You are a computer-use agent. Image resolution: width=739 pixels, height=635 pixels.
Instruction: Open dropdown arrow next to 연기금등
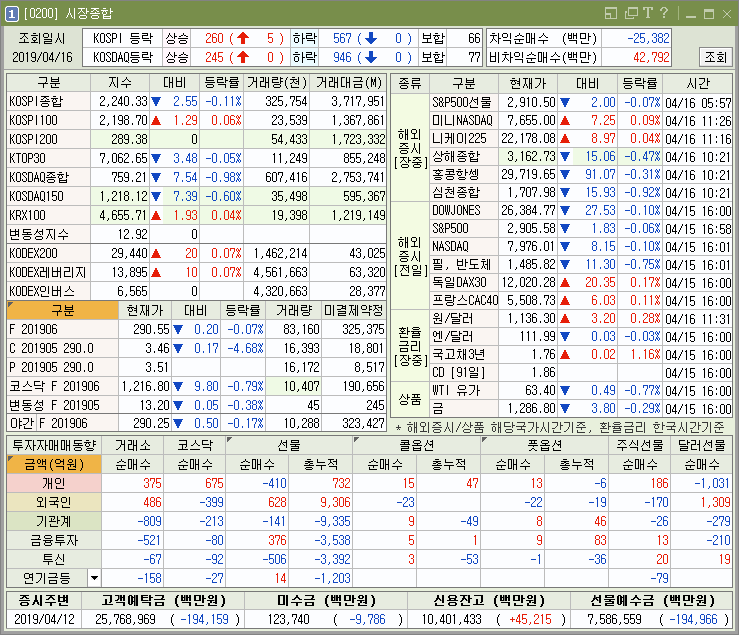coord(94,577)
